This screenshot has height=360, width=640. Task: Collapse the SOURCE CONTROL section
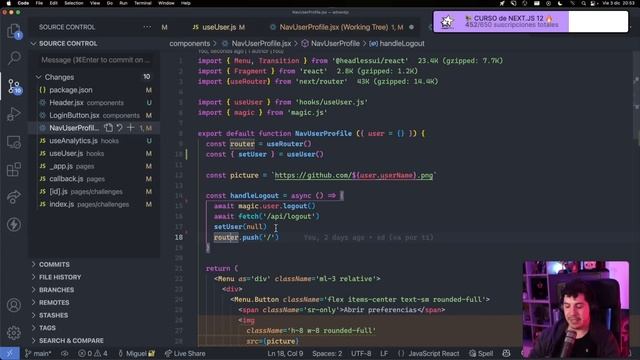pyautogui.click(x=64, y=43)
